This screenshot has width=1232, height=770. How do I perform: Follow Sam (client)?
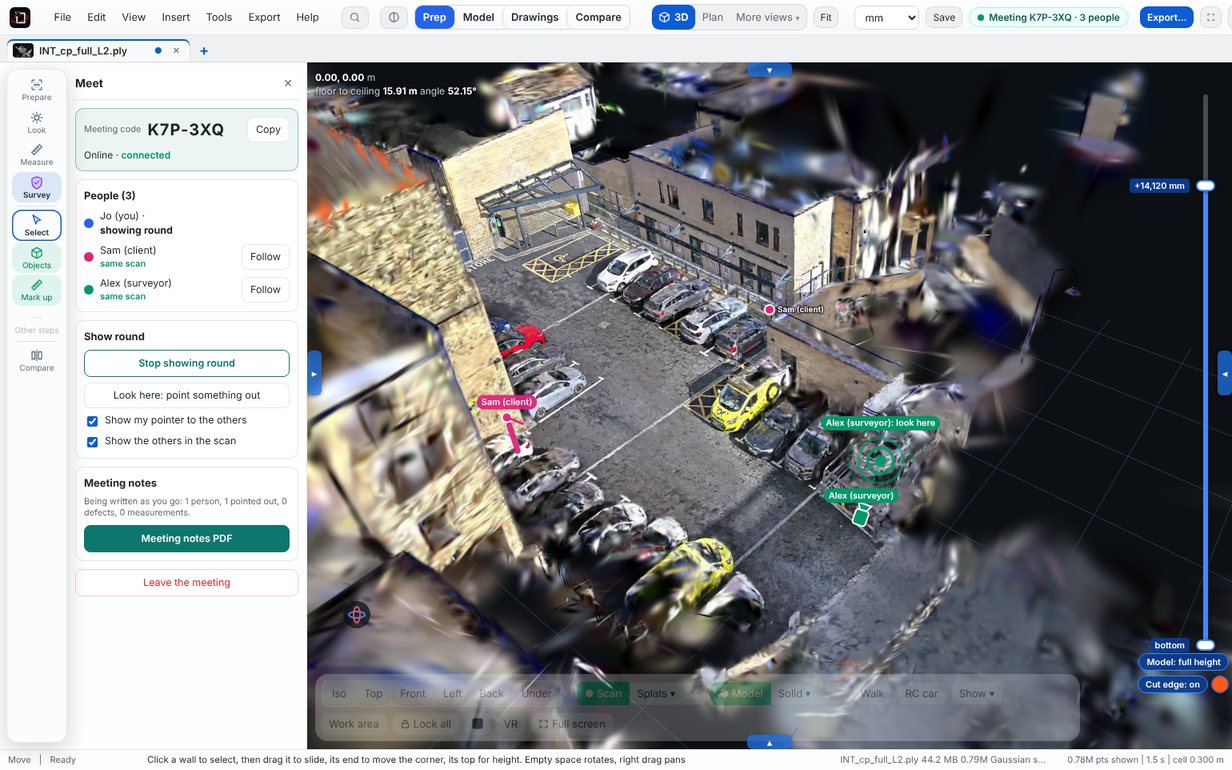pos(265,257)
